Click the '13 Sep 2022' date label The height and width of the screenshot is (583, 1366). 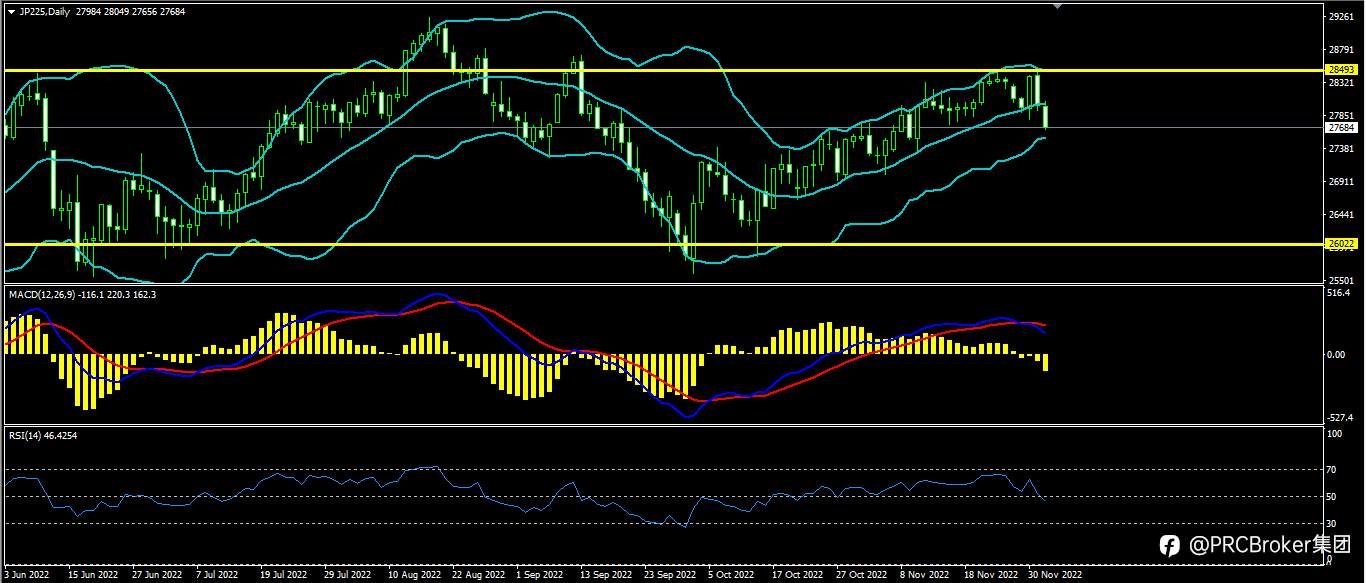coord(606,575)
